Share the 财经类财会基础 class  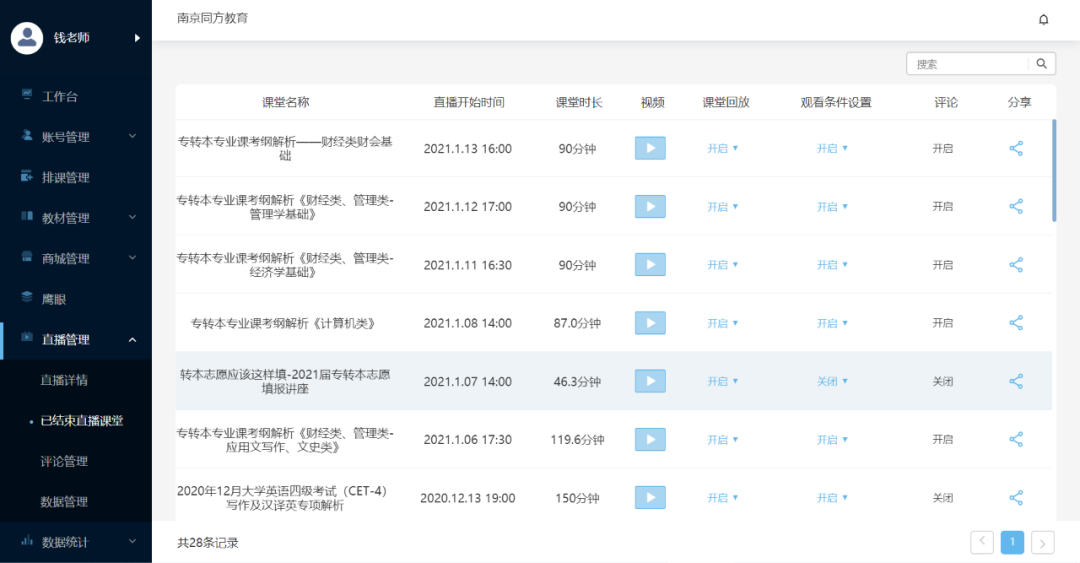click(x=1016, y=148)
